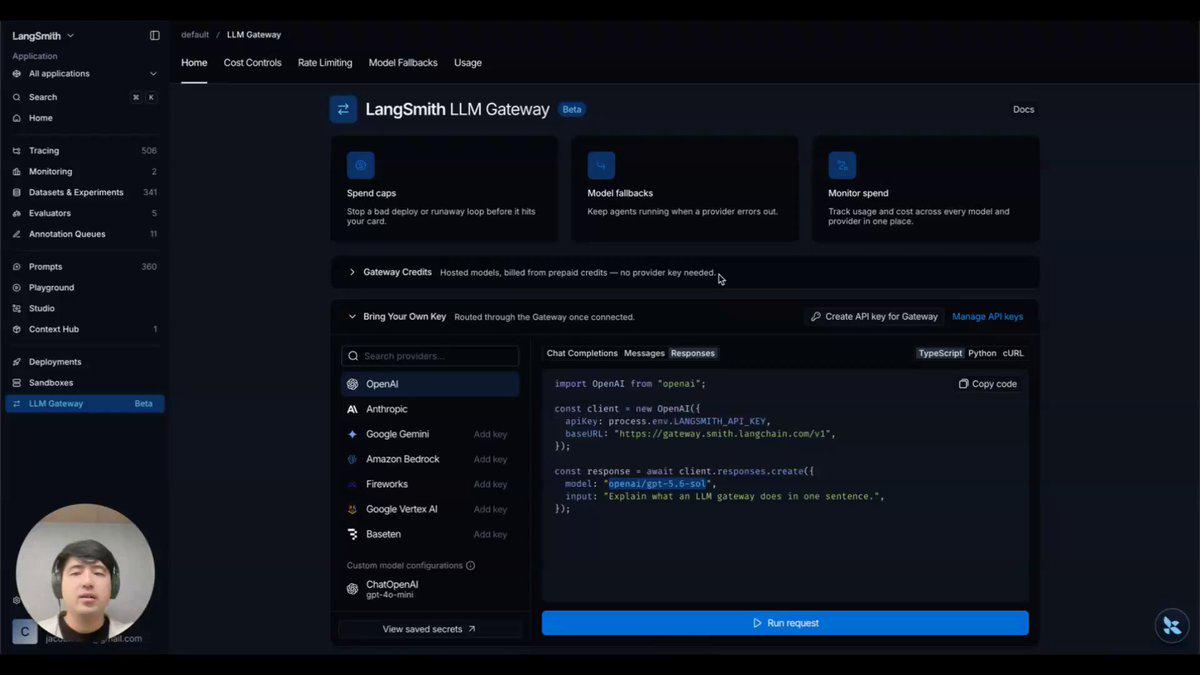The image size is (1200, 675).
Task: Click the Datasets & Experiments icon
Action: point(17,192)
